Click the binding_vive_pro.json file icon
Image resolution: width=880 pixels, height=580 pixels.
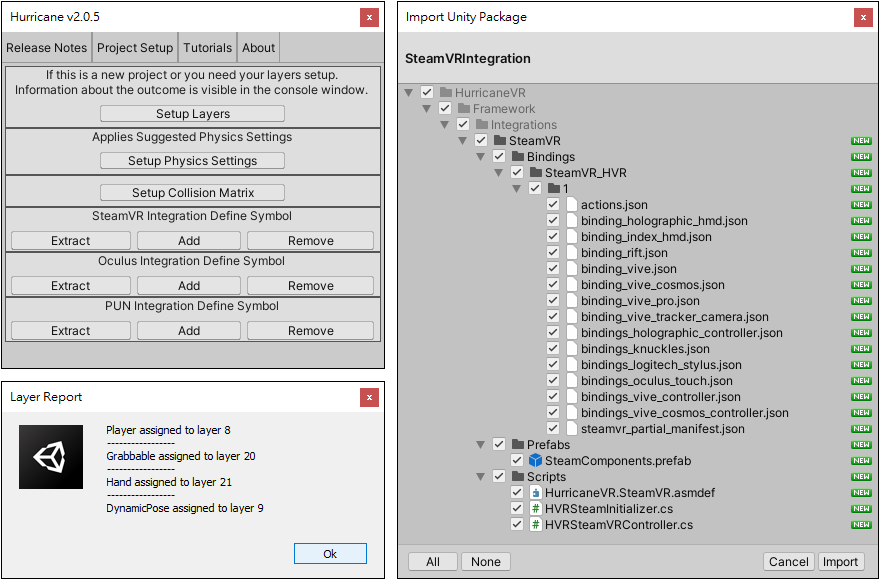(572, 300)
